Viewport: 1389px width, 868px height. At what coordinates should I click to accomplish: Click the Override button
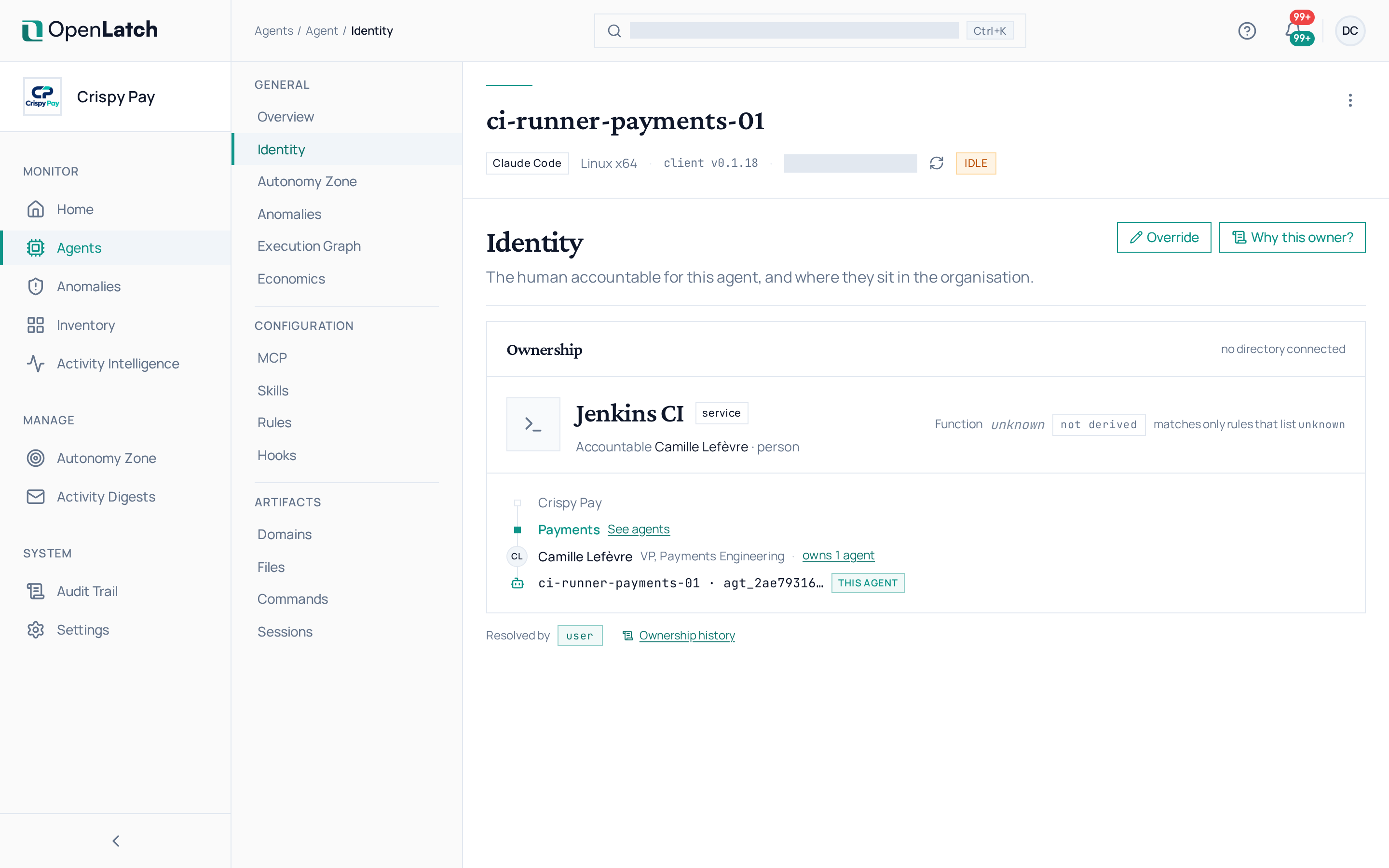(1163, 237)
